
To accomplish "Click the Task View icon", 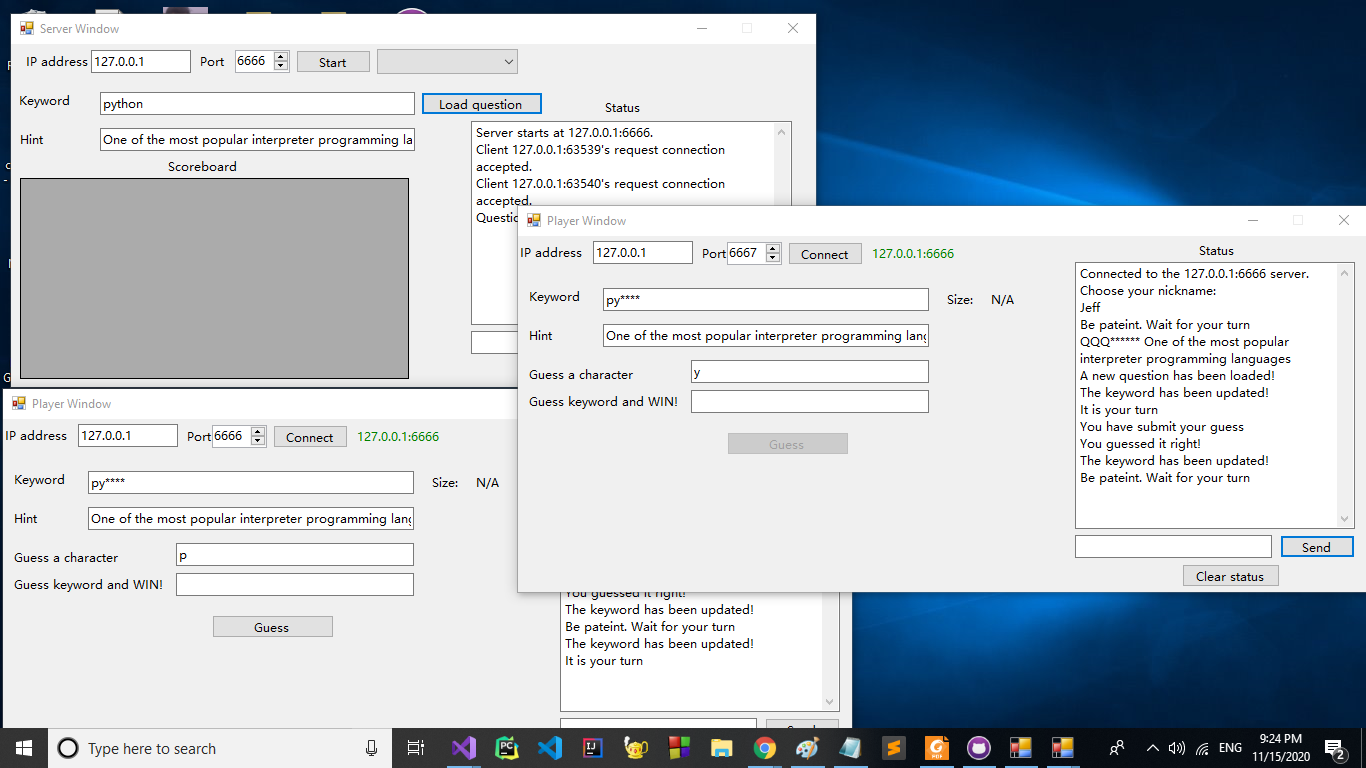I will point(416,748).
